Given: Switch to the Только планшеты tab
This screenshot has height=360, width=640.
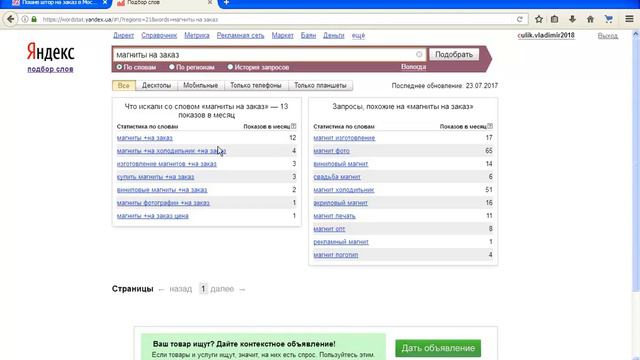Looking at the screenshot, I should (x=320, y=85).
